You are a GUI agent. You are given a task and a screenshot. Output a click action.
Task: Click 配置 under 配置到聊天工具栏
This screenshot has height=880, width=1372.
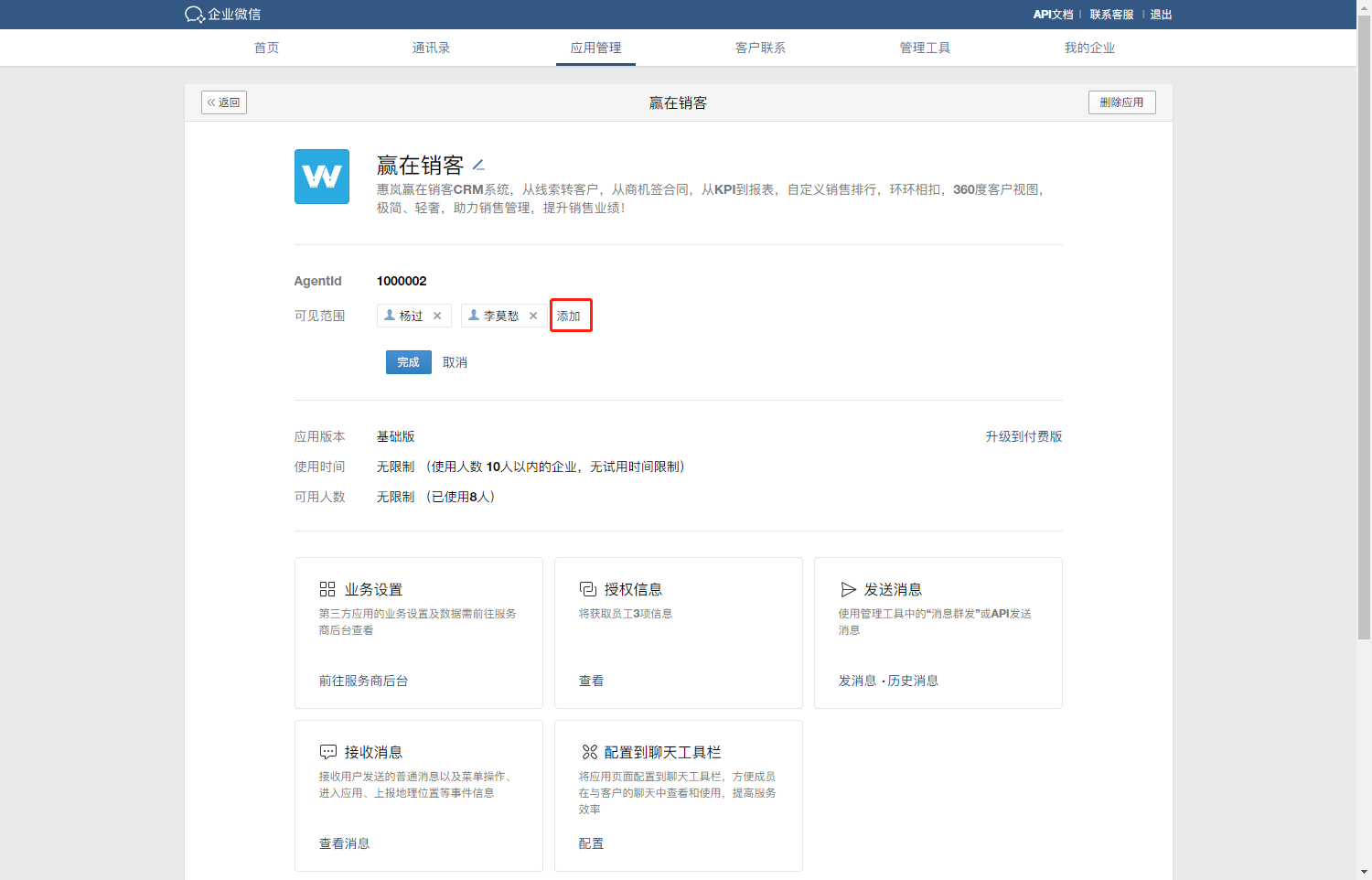point(591,843)
